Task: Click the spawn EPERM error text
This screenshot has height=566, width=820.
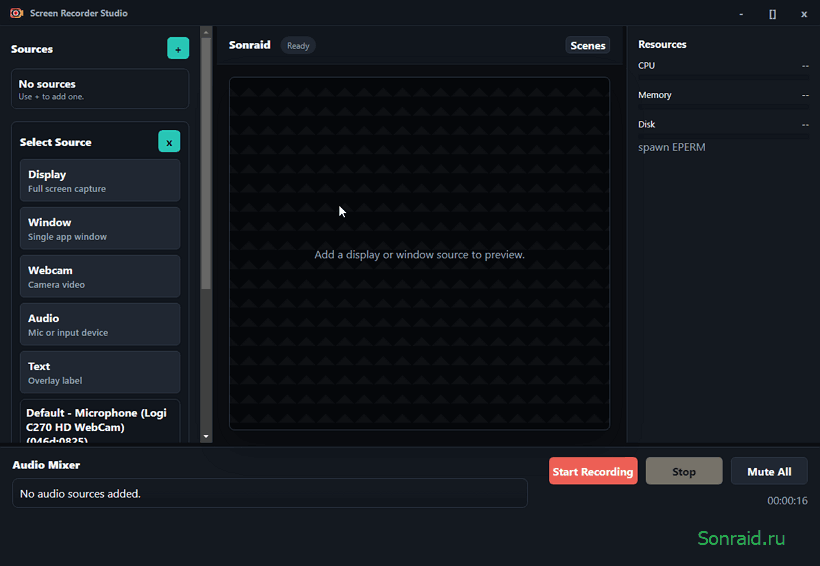Action: 671,147
